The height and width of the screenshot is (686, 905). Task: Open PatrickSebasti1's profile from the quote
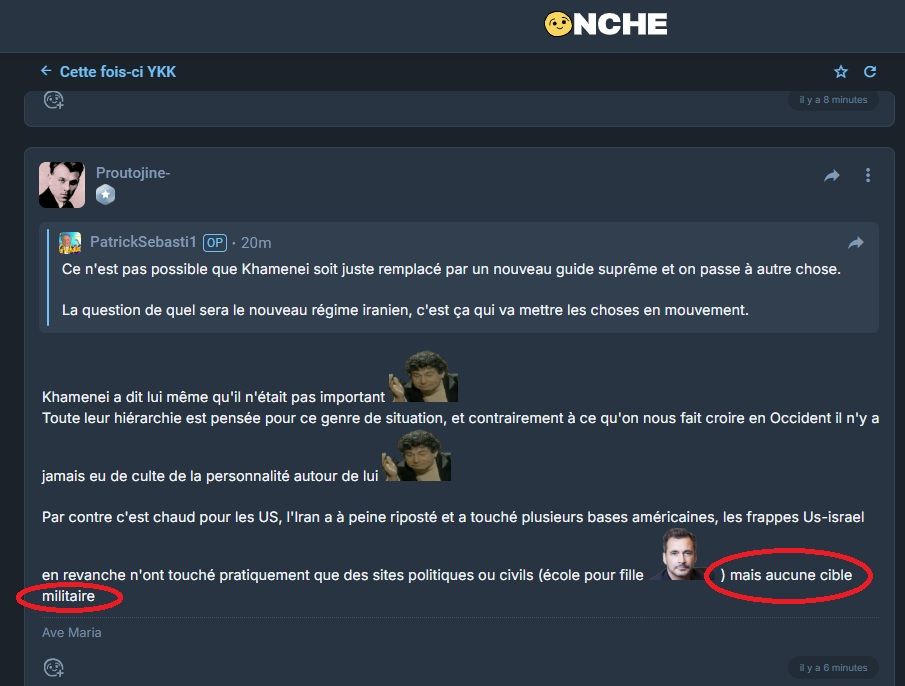tap(143, 242)
